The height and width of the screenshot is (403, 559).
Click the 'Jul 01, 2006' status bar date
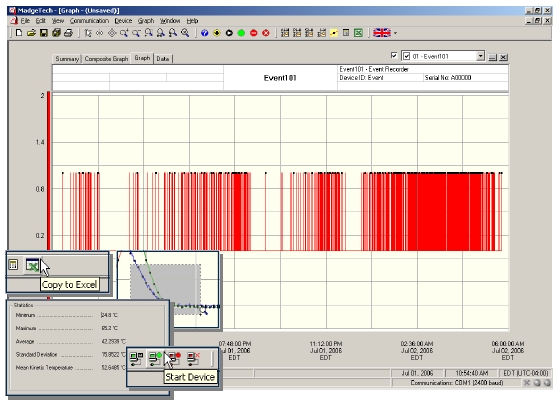(417, 373)
